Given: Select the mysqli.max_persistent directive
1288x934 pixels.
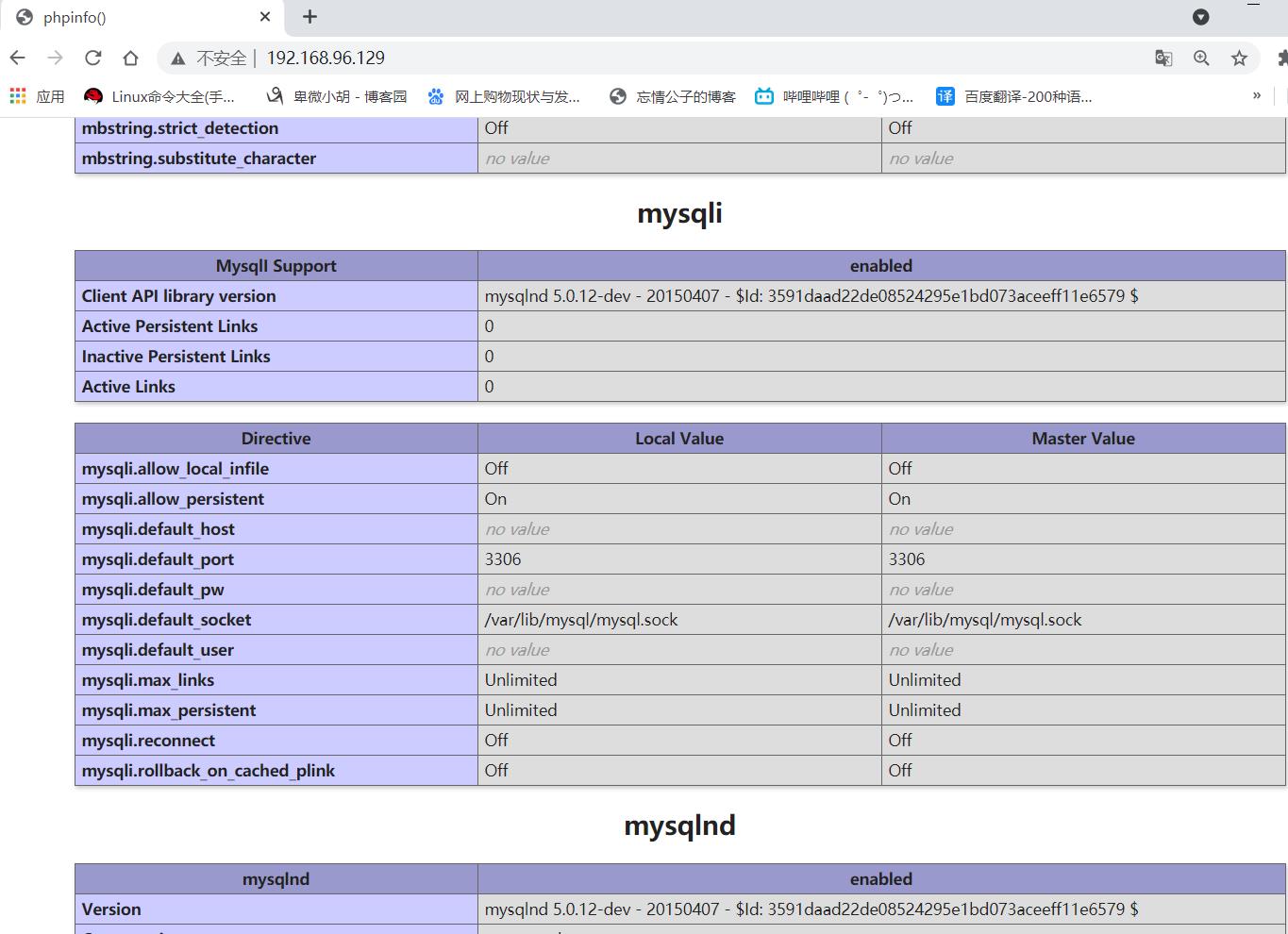Looking at the screenshot, I should pyautogui.click(x=169, y=710).
